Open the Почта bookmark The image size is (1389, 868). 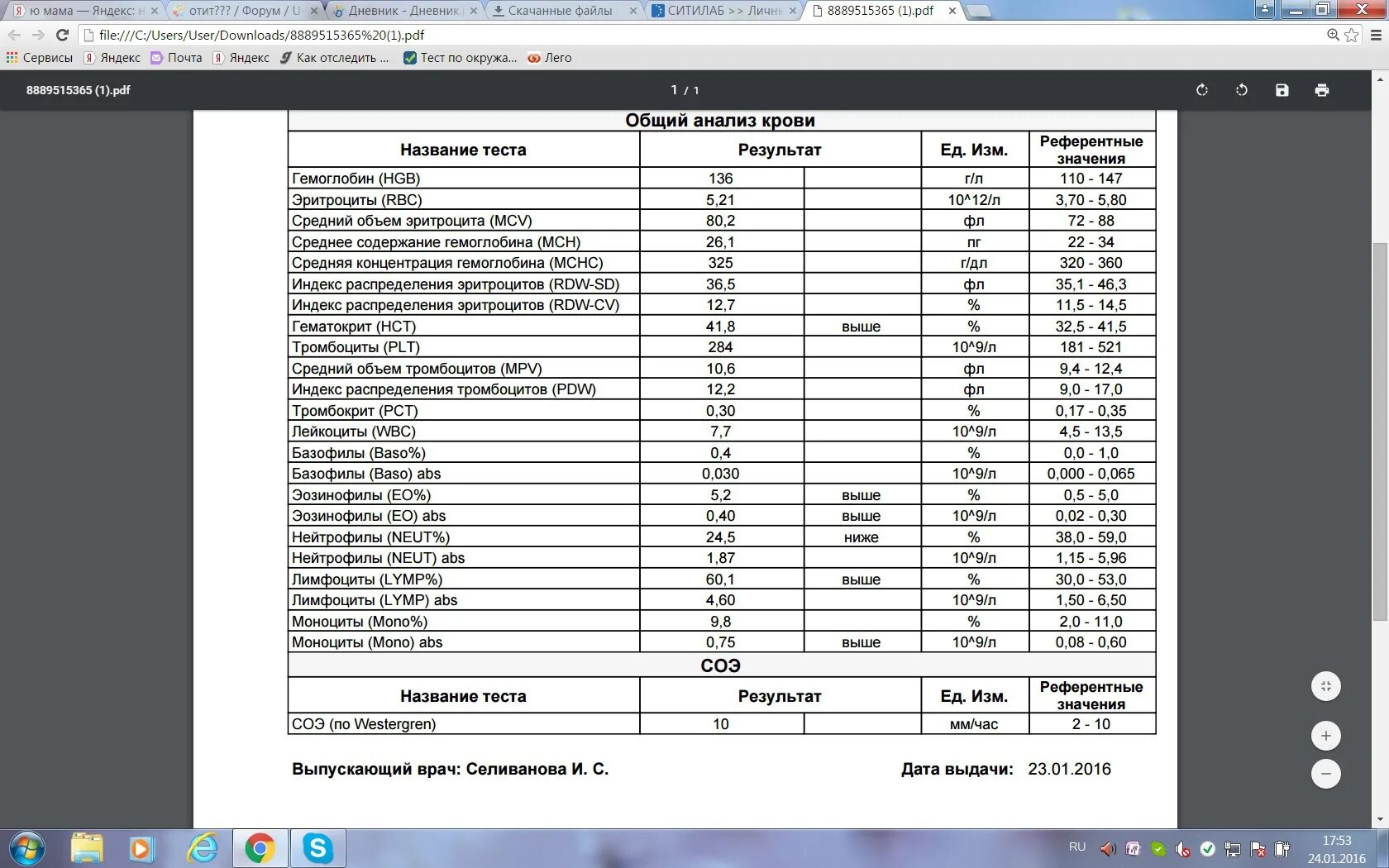pos(176,58)
